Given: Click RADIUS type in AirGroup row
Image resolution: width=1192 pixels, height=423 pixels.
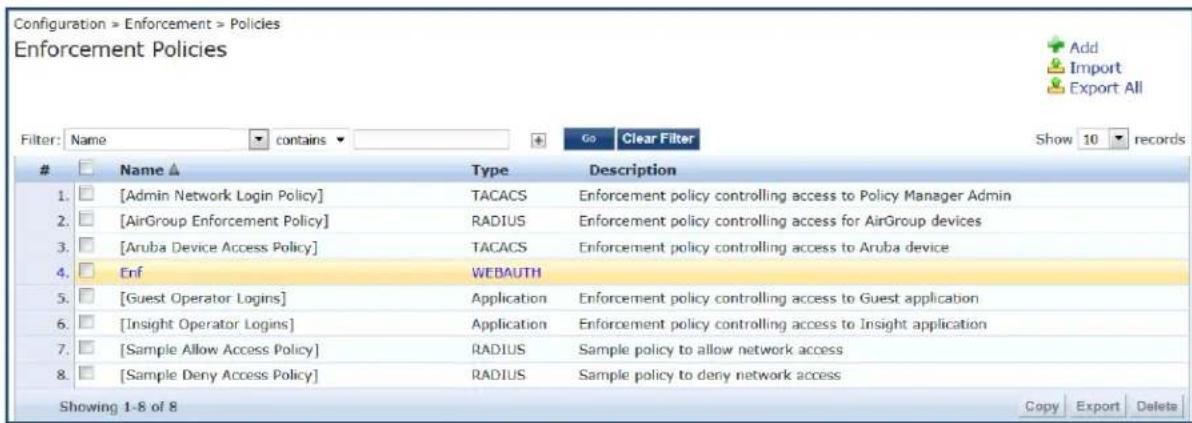Looking at the screenshot, I should pyautogui.click(x=497, y=221).
